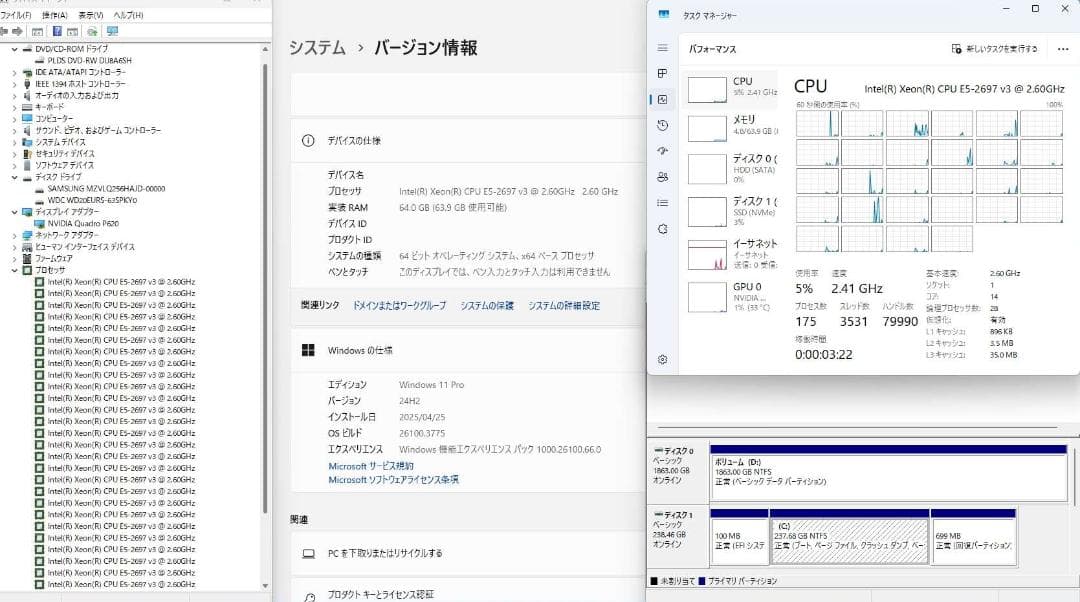Select the Performance icon in Task Manager
Screen dimensions: 1080x602
pos(662,98)
